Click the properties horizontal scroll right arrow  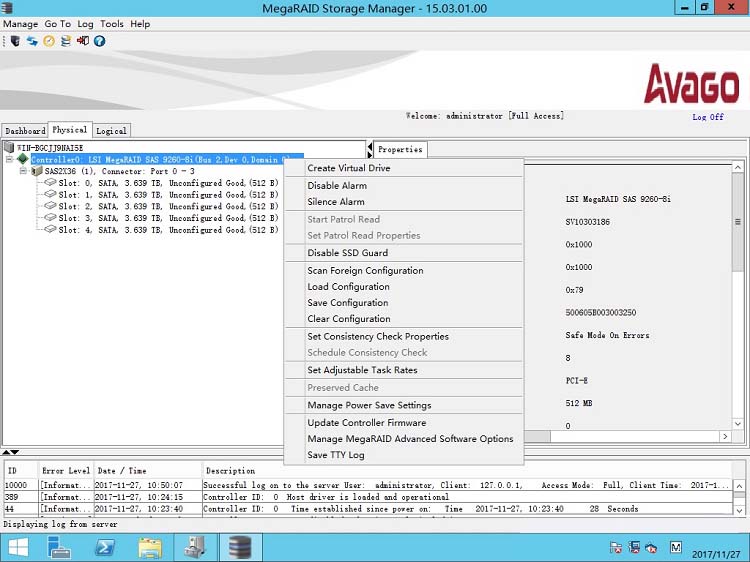tap(725, 436)
